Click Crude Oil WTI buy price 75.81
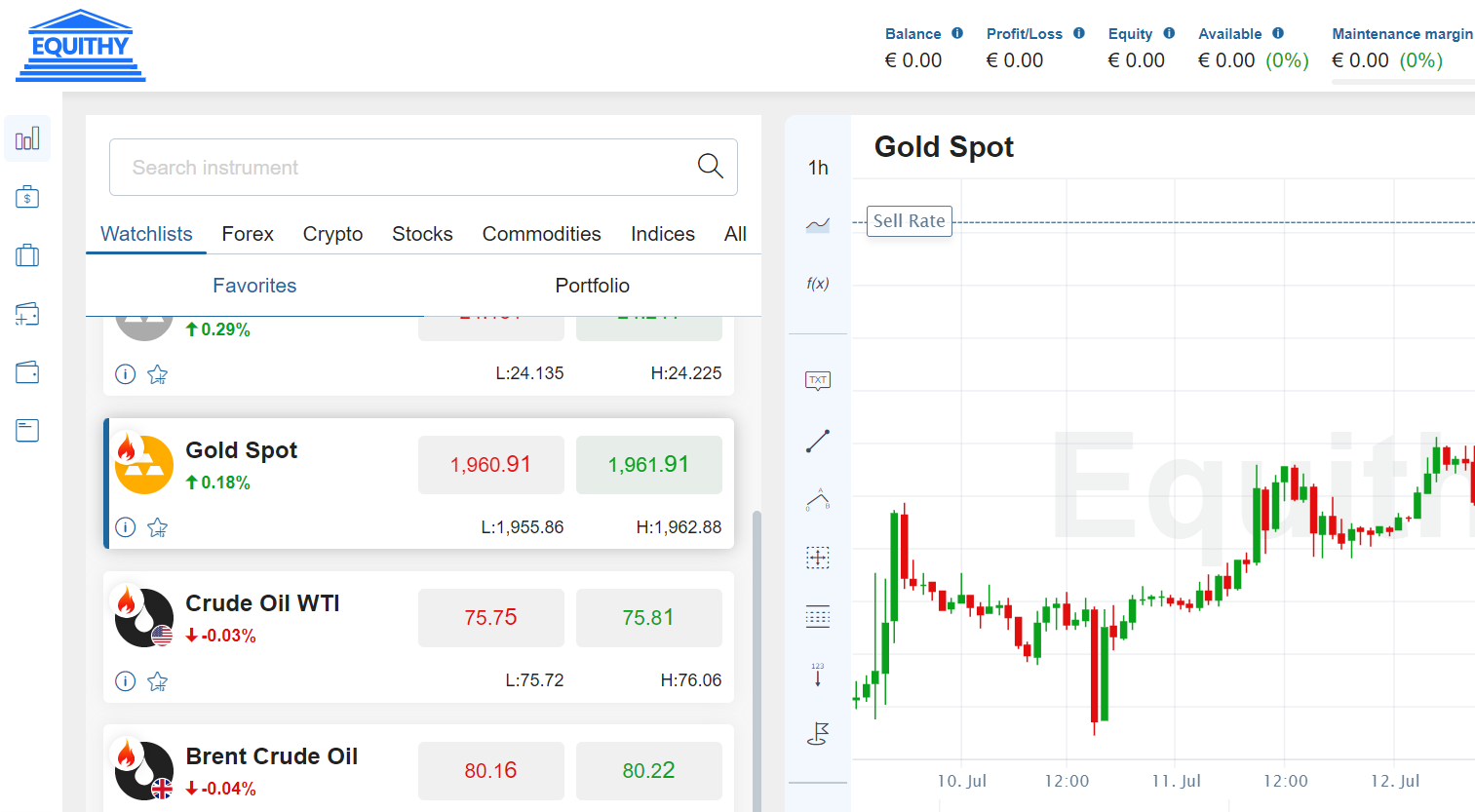Viewport: 1475px width, 812px height. (x=649, y=618)
